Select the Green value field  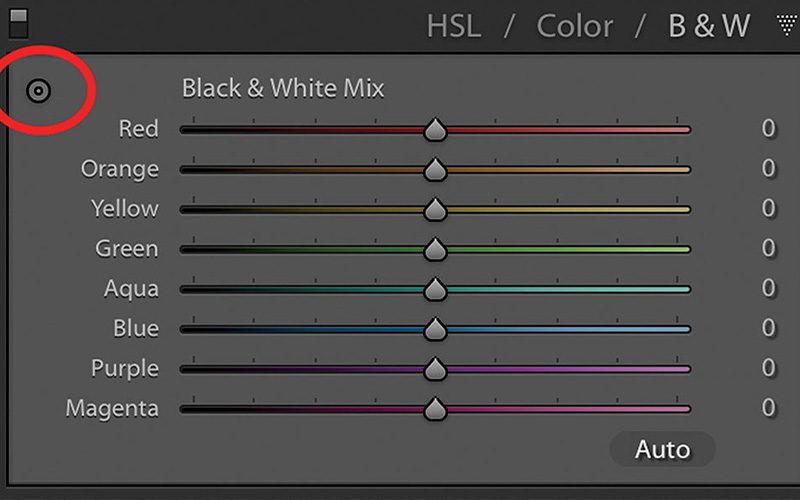pos(768,248)
